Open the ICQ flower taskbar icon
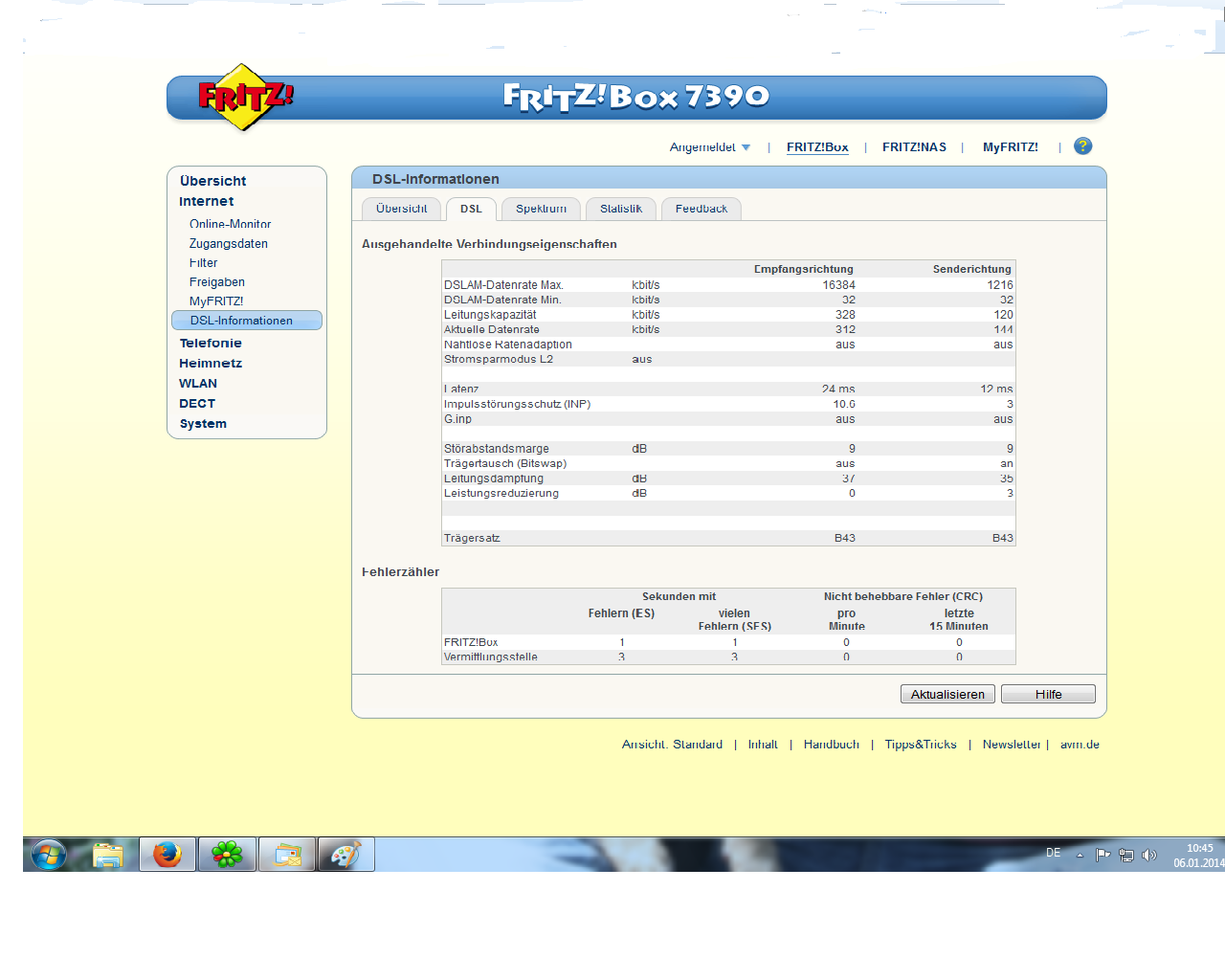 [x=227, y=855]
